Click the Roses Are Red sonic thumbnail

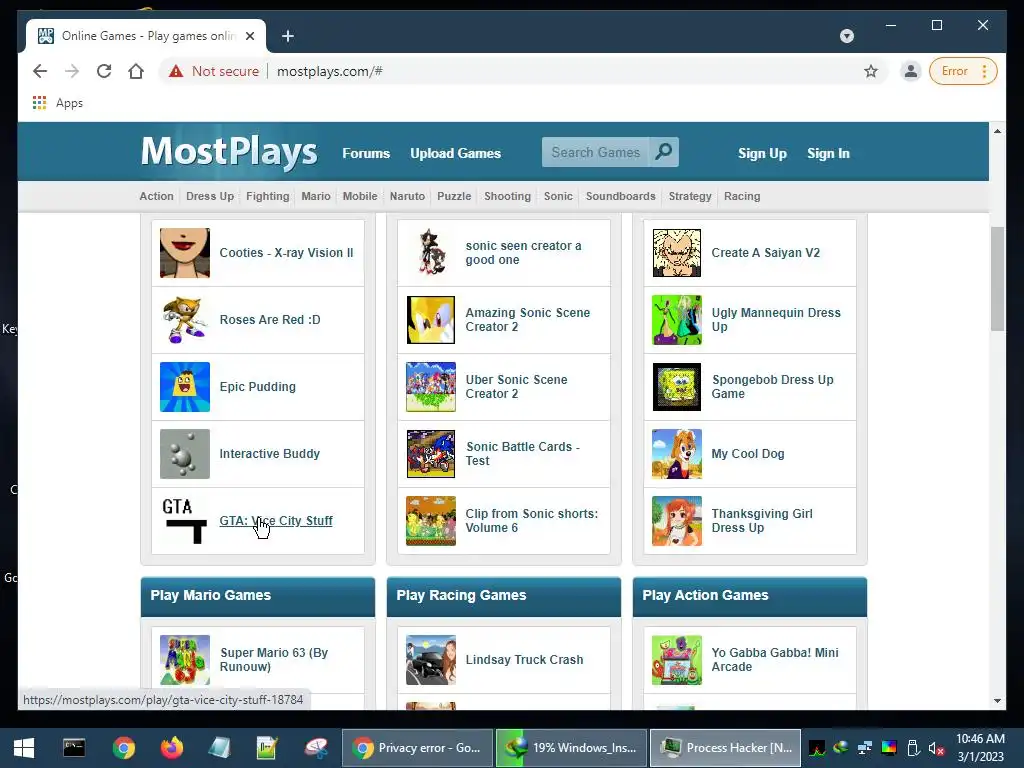pyautogui.click(x=185, y=320)
